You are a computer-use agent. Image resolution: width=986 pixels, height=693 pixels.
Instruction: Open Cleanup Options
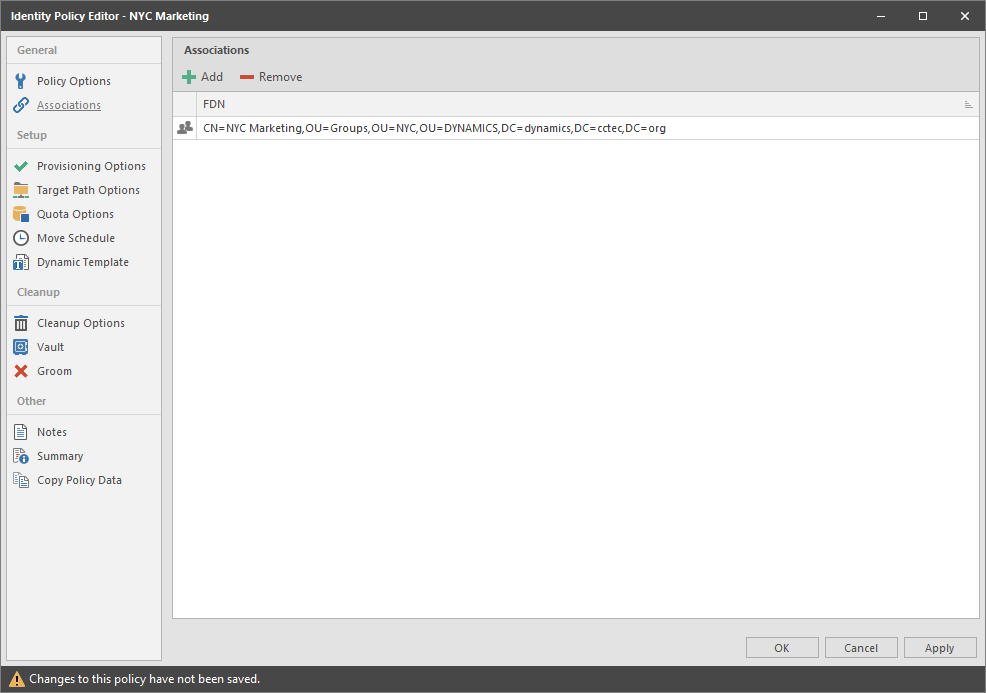point(81,323)
